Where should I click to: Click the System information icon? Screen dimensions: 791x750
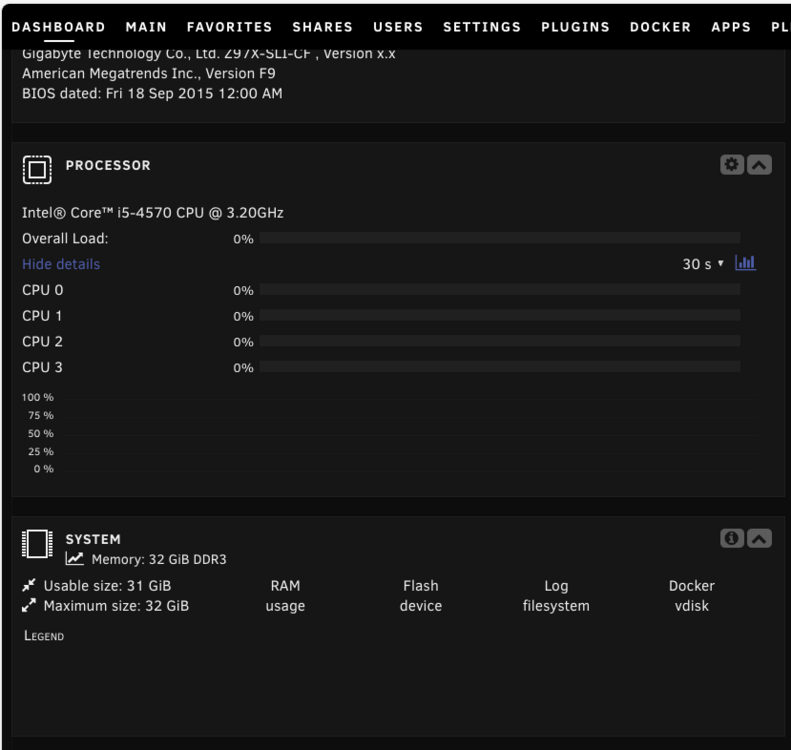coord(731,539)
